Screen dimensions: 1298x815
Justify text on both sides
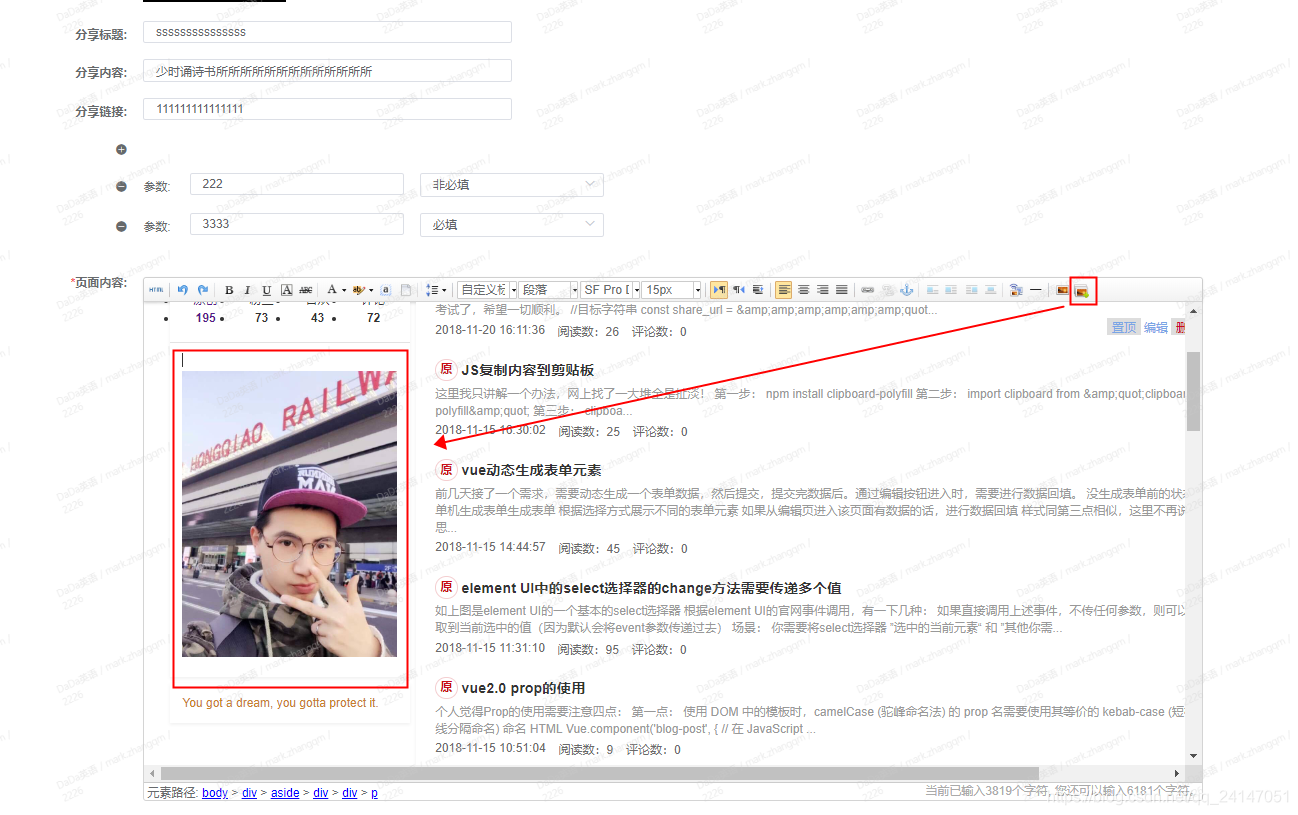[842, 290]
